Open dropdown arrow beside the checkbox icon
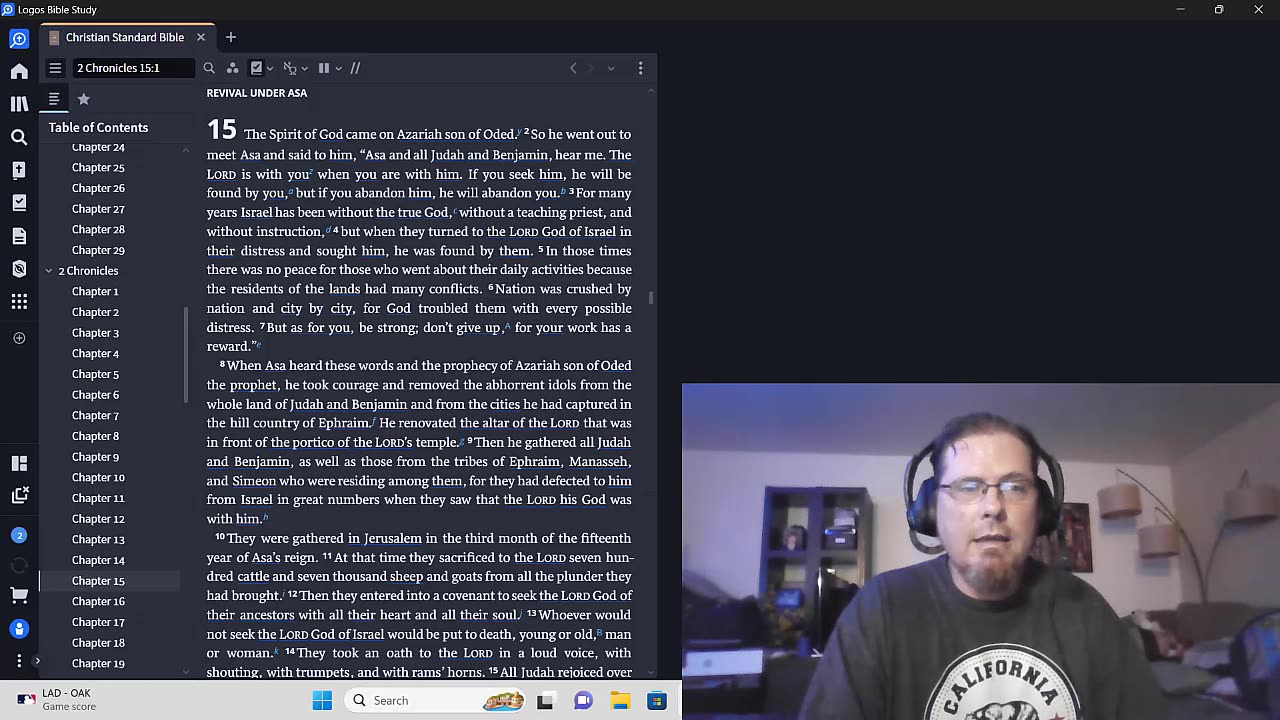The image size is (1280, 720). tap(271, 69)
